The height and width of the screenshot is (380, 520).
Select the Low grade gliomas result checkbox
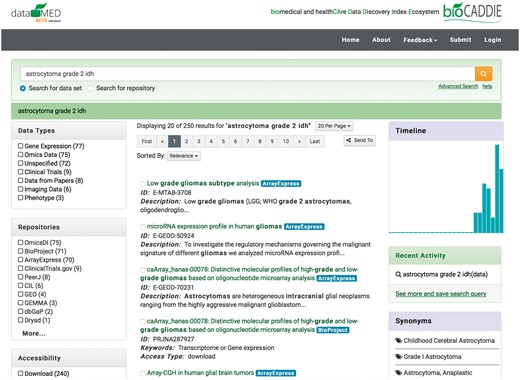coord(143,184)
